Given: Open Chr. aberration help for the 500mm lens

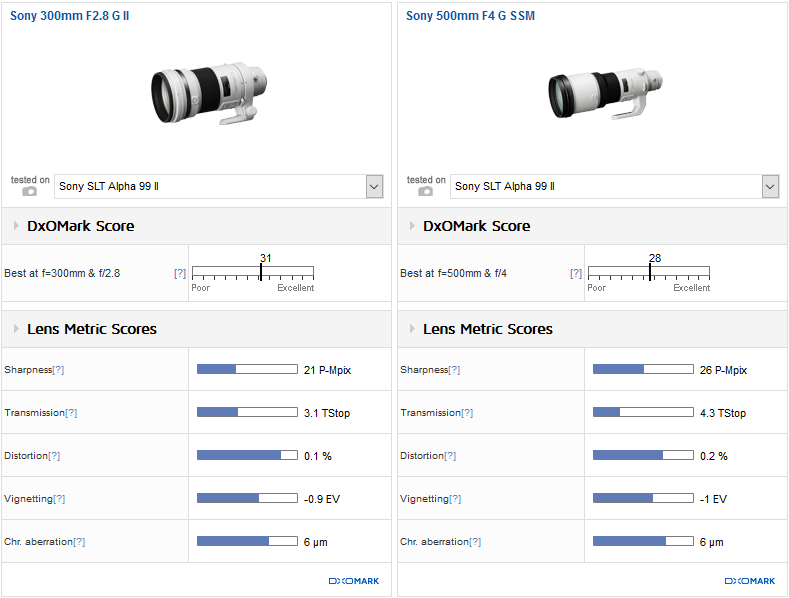Looking at the screenshot, I should point(475,542).
